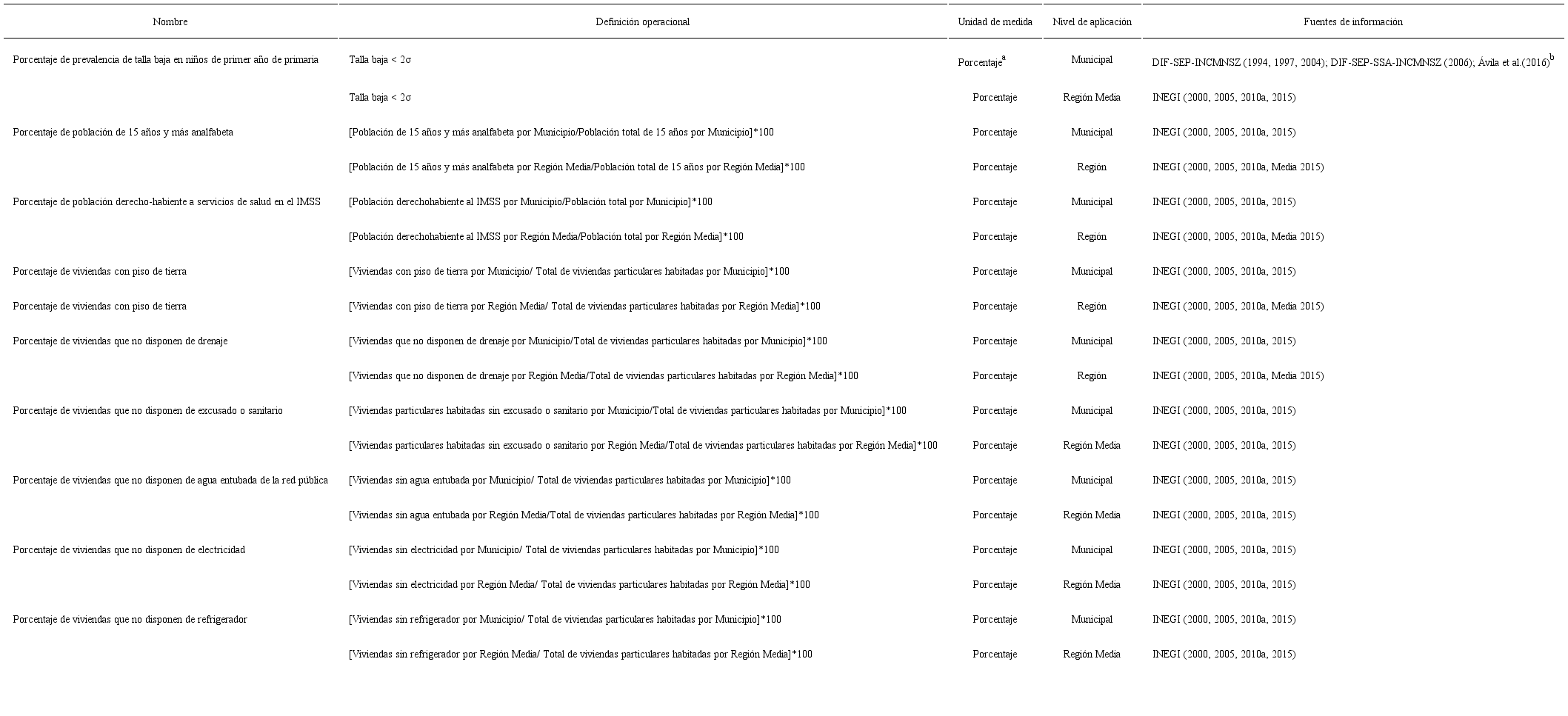The height and width of the screenshot is (716, 1568).
Task: Click the "Unidad de medida" header
Action: (x=995, y=22)
